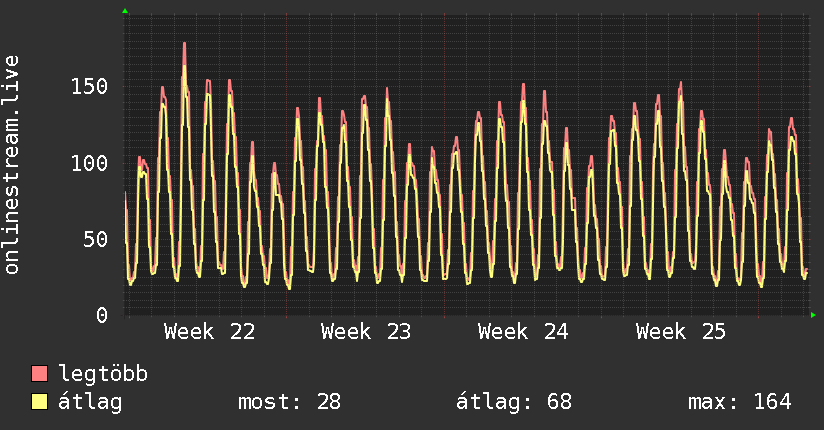Click the onlinestream.live vertical axis title
The image size is (824, 430).
(x=12, y=165)
